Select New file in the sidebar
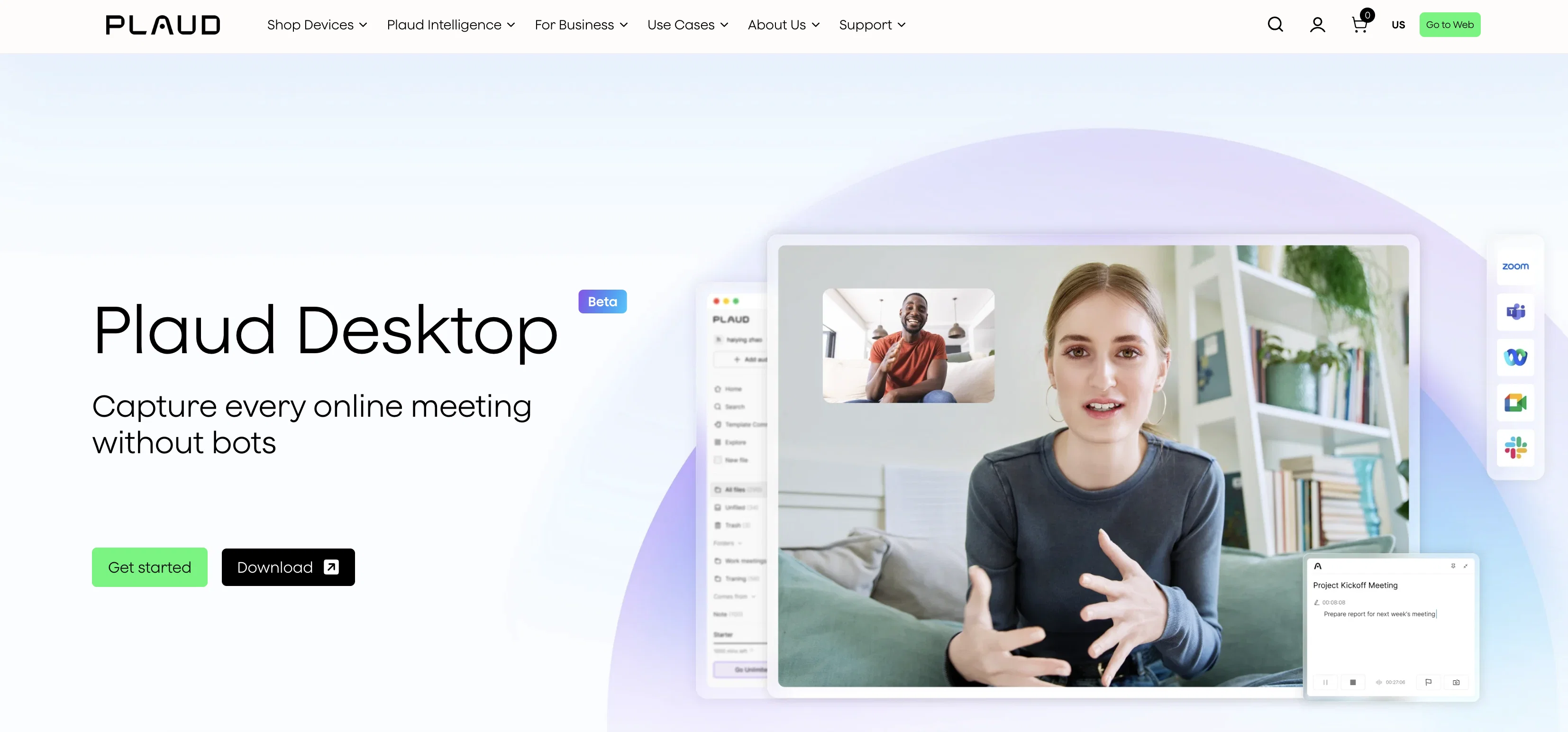Screen dimensions: 1568x732 pos(731,460)
